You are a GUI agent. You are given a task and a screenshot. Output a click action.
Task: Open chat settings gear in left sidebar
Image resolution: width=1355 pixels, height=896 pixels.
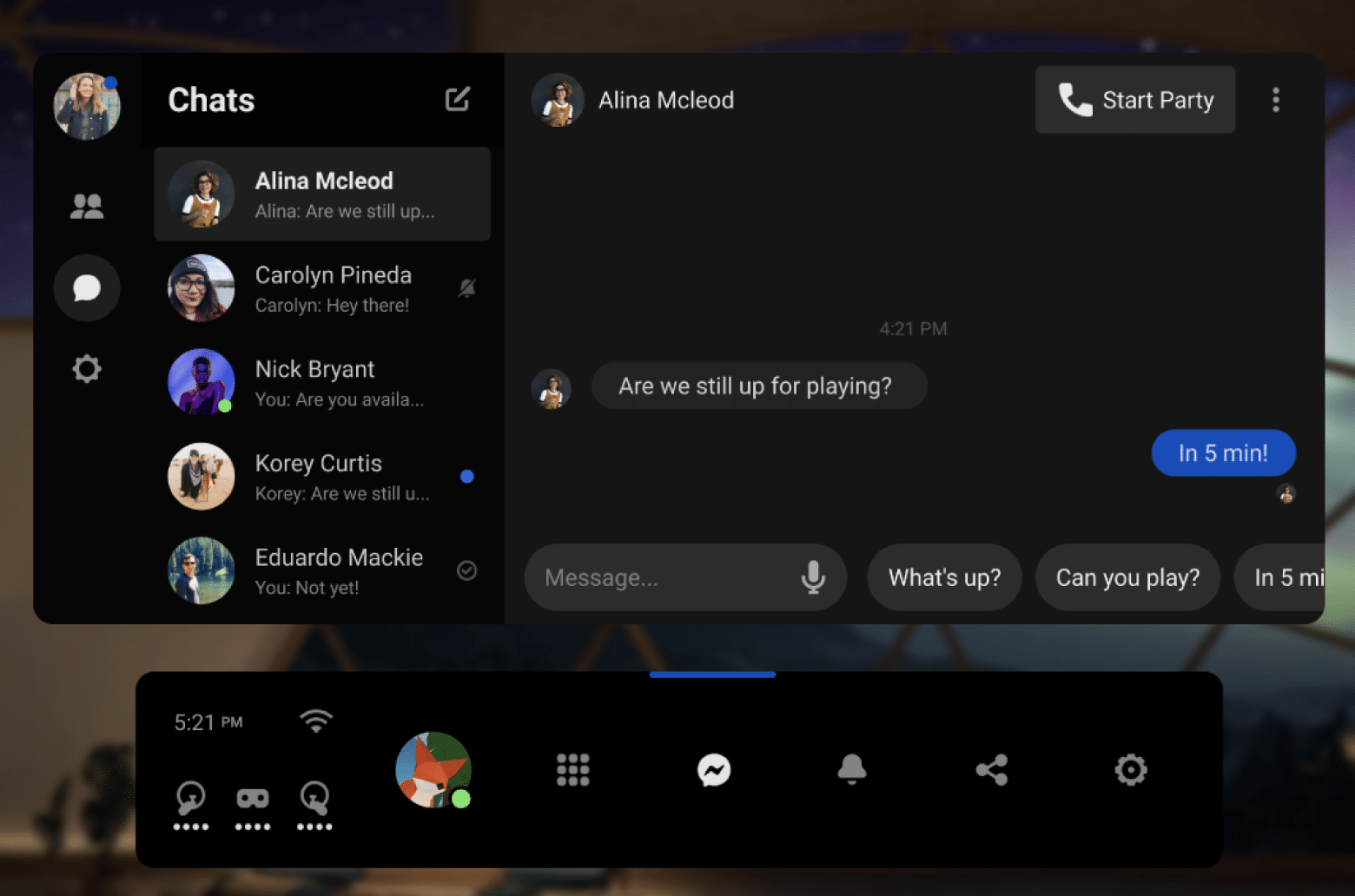(x=87, y=369)
